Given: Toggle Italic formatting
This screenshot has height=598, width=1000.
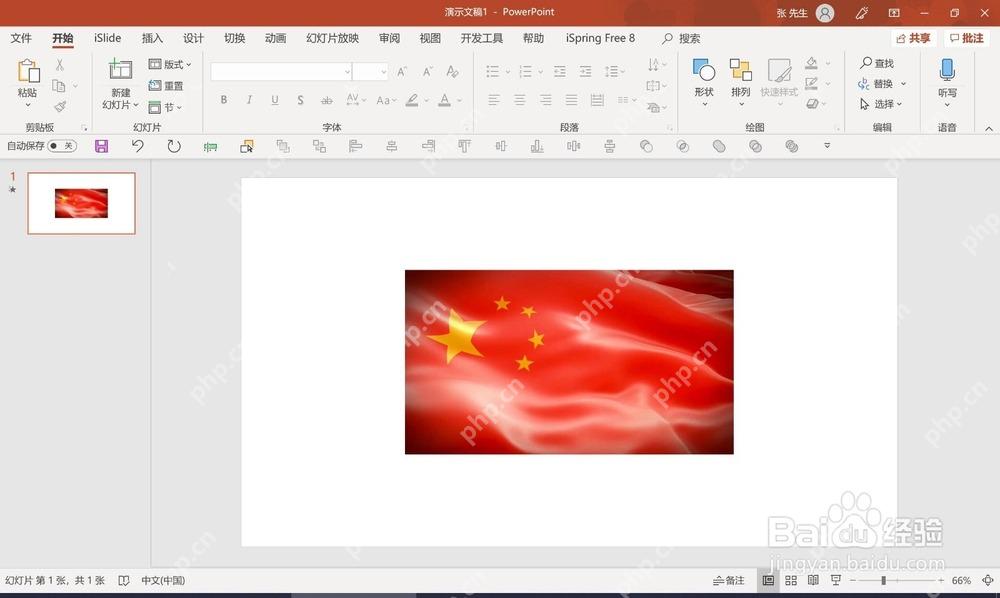Looking at the screenshot, I should click(249, 99).
